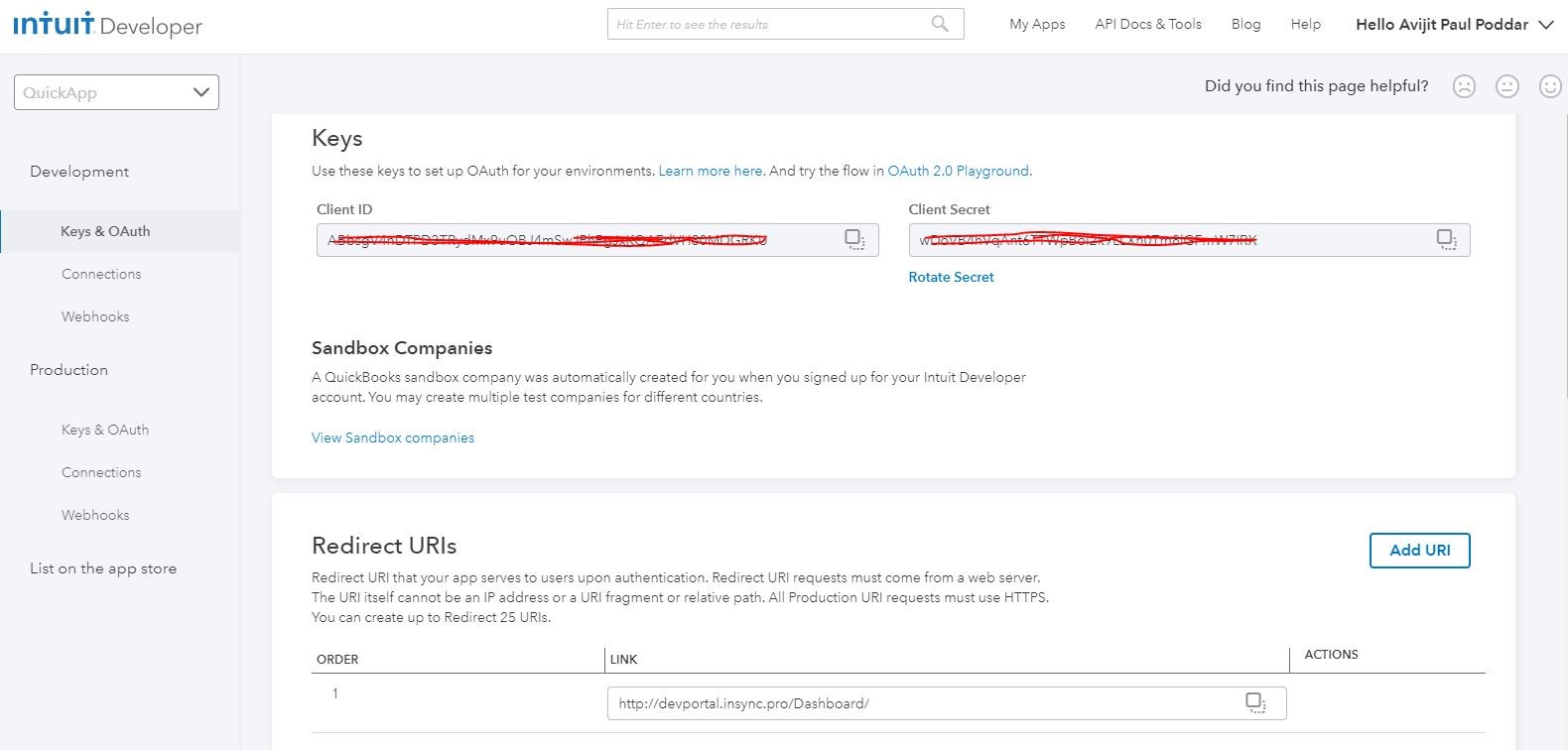Viewport: 1568px width, 750px height.
Task: Click the Intuit Developer logo
Action: 107,25
